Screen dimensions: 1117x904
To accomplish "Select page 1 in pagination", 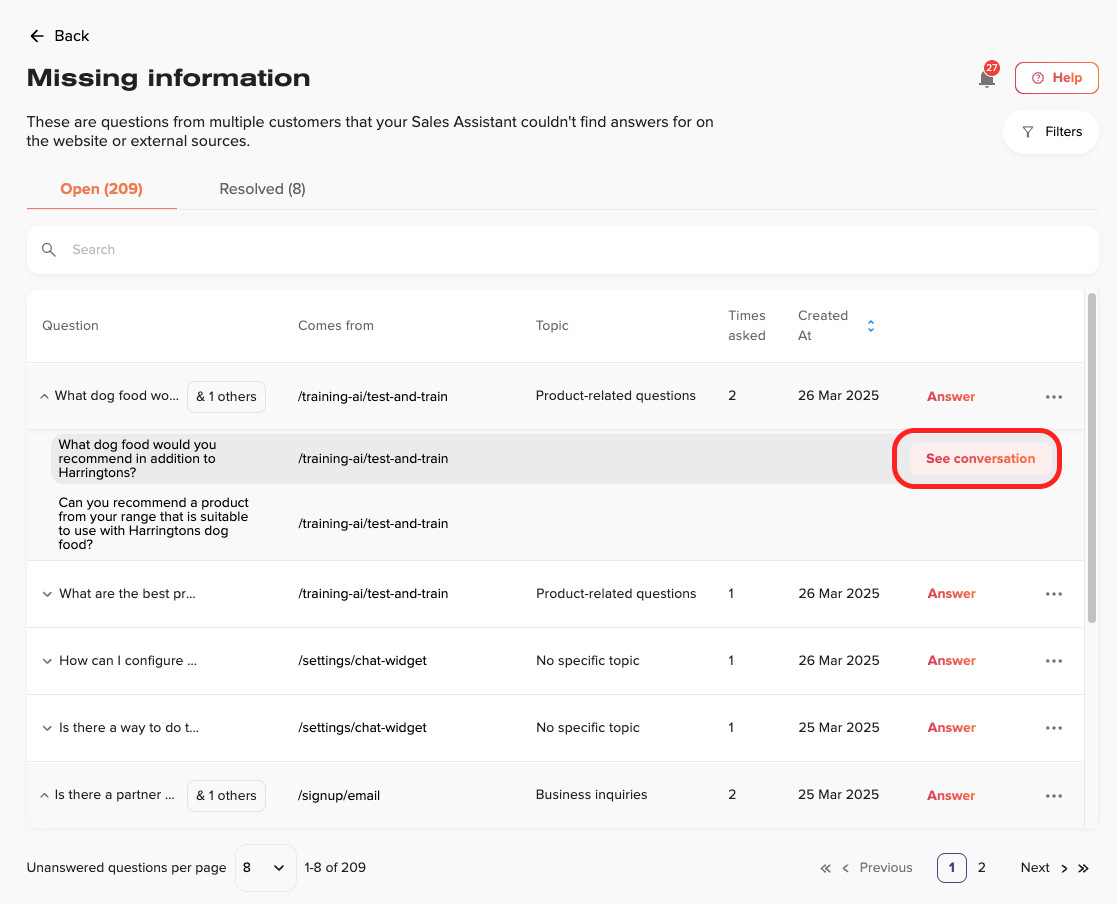I will point(952,868).
